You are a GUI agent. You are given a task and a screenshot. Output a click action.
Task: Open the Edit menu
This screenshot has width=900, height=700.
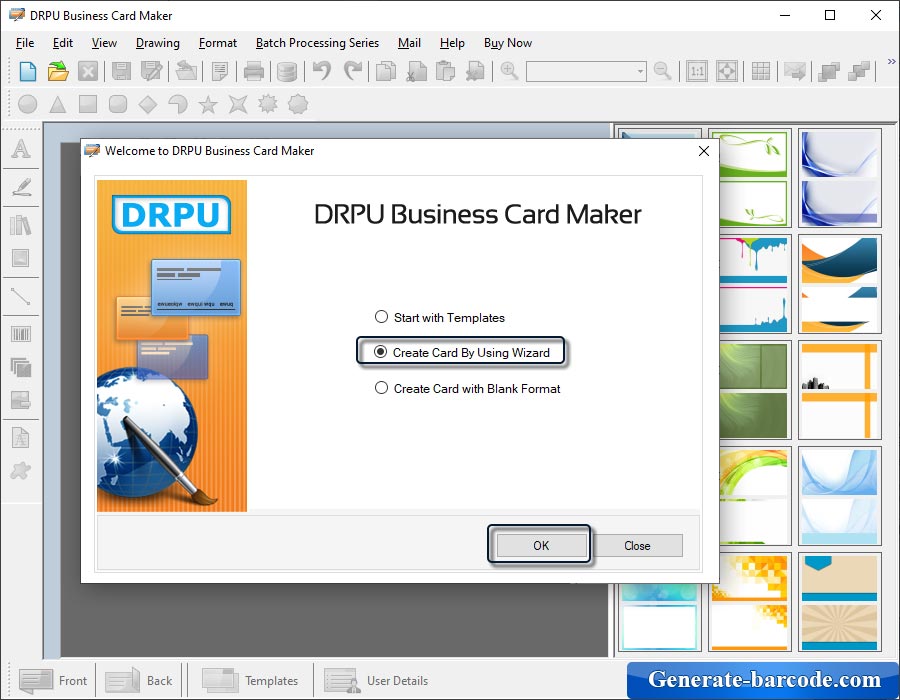[x=63, y=43]
